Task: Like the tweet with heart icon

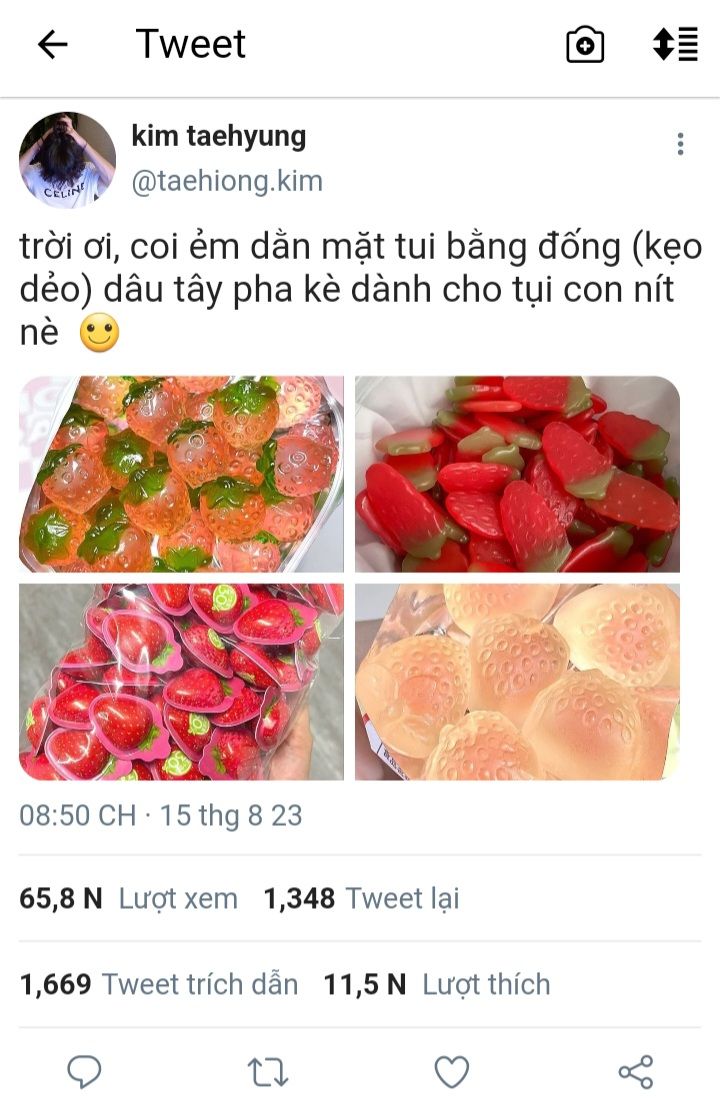Action: coord(451,1072)
